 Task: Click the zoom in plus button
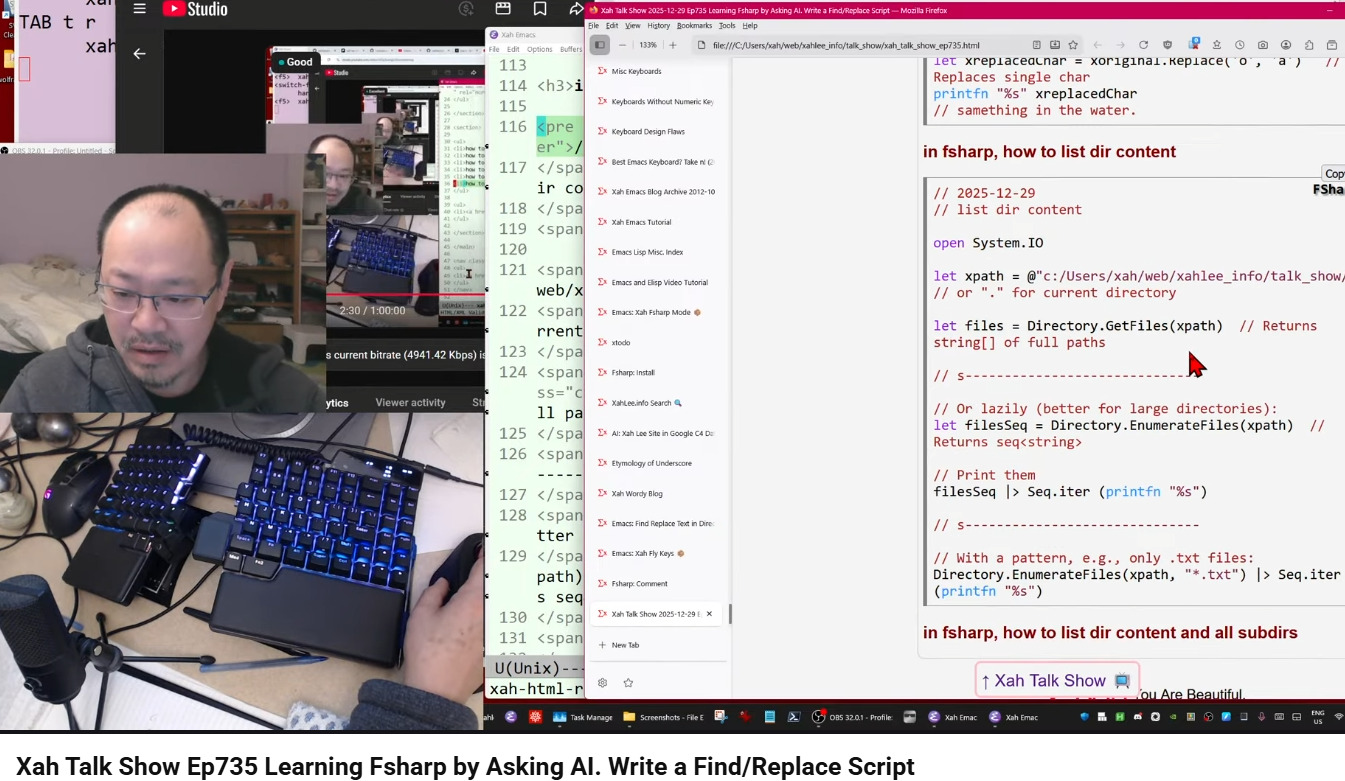[x=672, y=45]
